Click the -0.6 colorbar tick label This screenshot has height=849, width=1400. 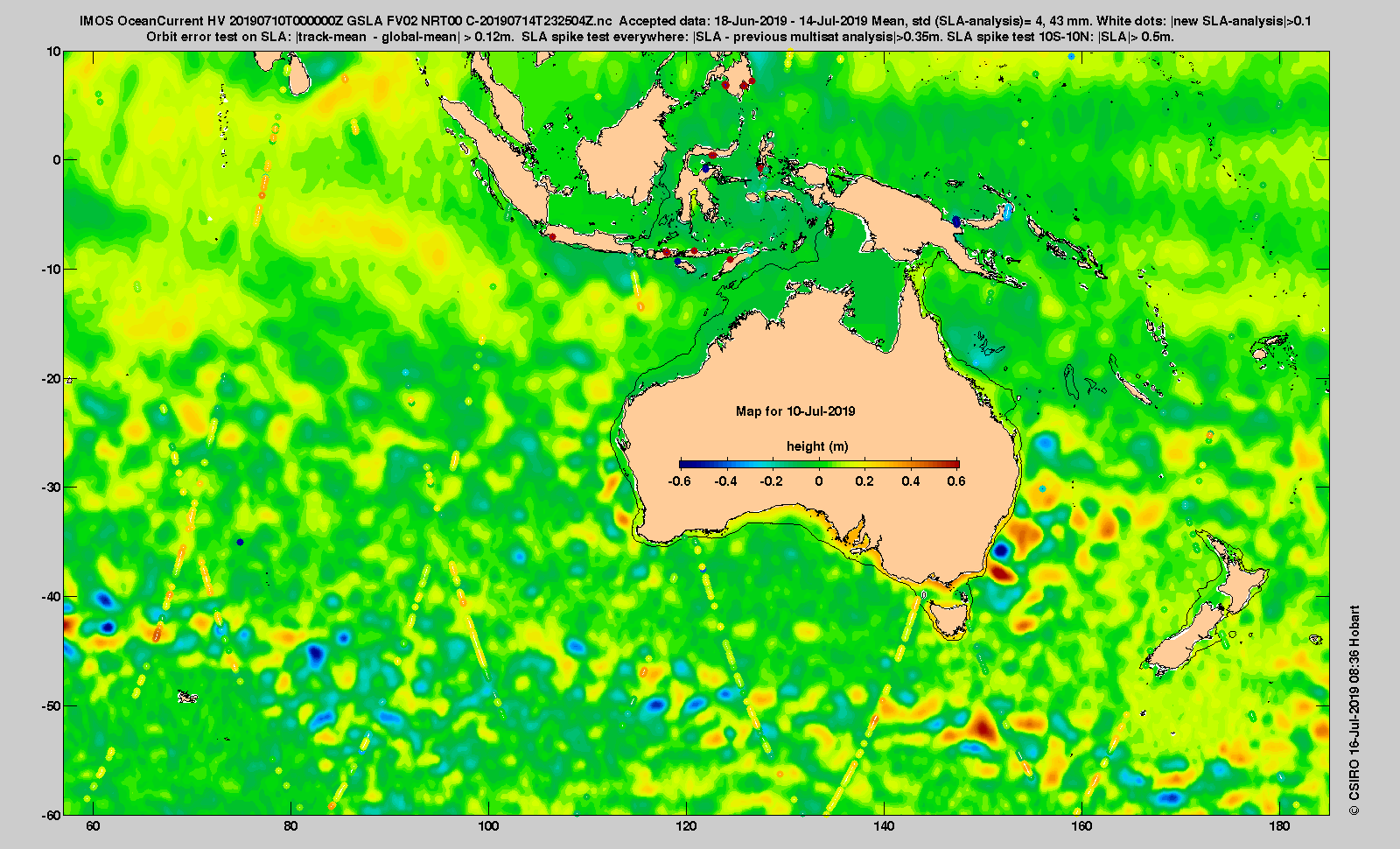pos(679,481)
